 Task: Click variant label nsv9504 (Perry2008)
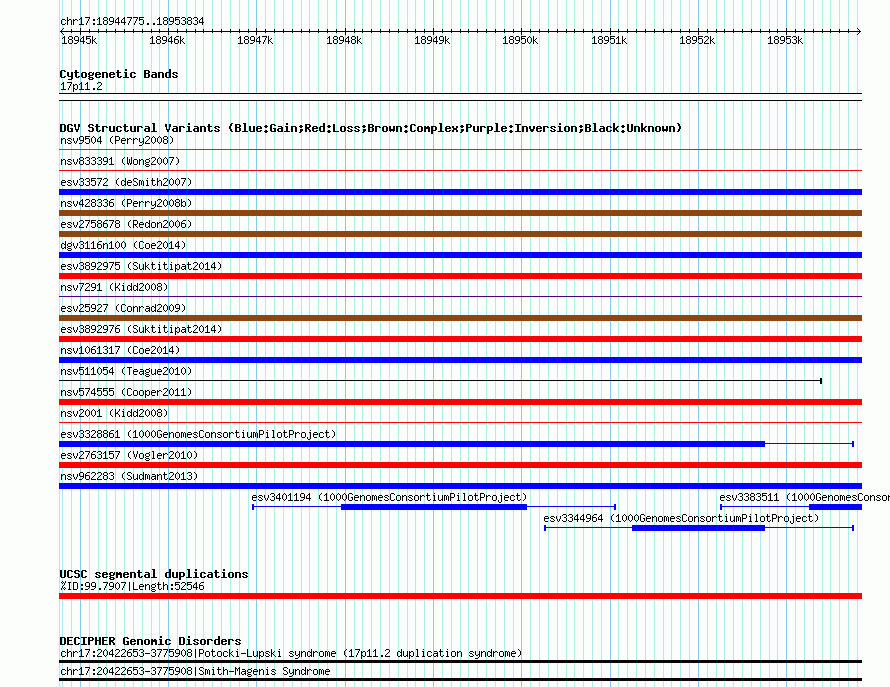[117, 140]
